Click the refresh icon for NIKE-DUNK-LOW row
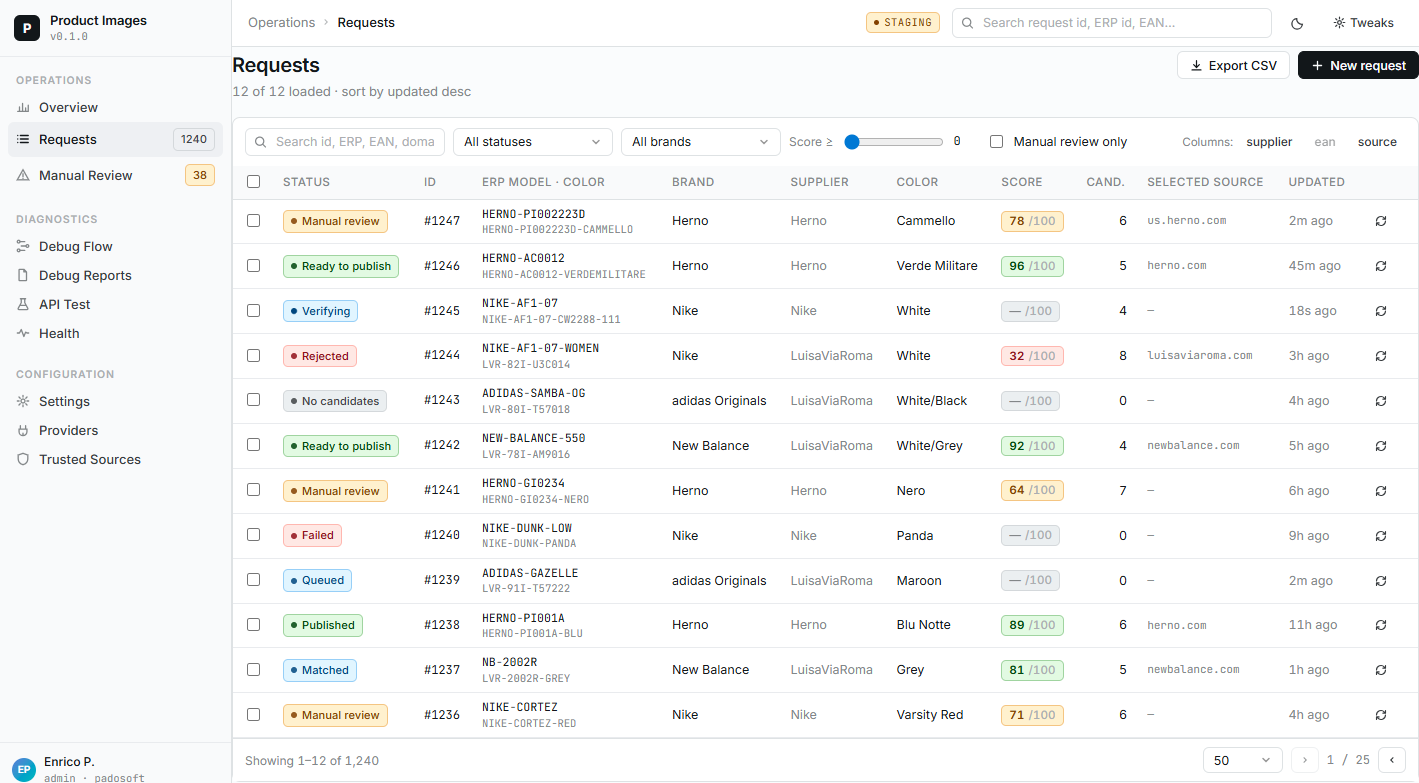Screen dimensions: 1419x783 coord(1381,536)
